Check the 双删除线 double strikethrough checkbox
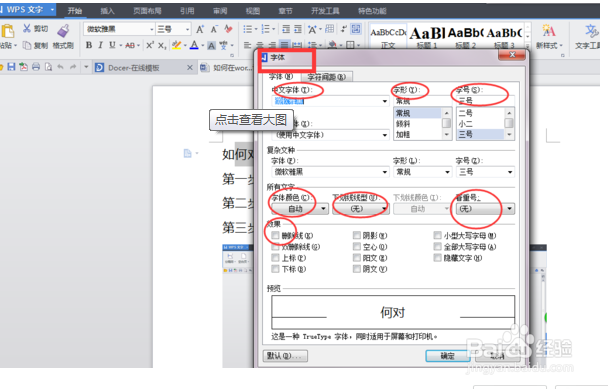 [275, 246]
